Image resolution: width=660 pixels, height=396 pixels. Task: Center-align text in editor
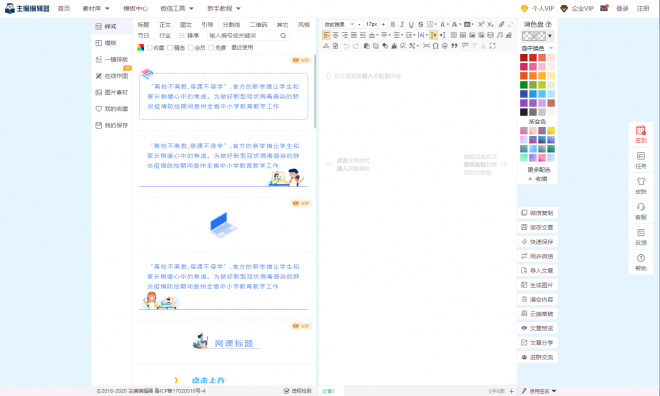pos(335,35)
